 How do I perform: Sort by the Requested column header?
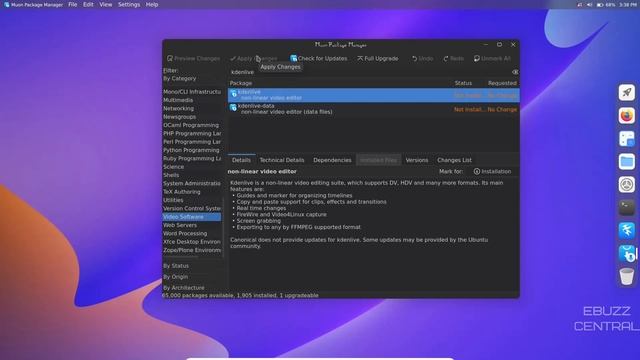click(x=502, y=83)
